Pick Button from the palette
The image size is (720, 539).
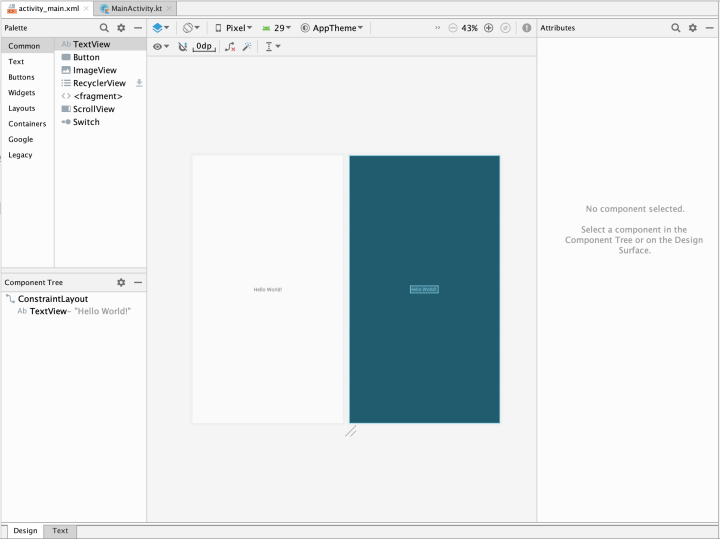coord(101,57)
